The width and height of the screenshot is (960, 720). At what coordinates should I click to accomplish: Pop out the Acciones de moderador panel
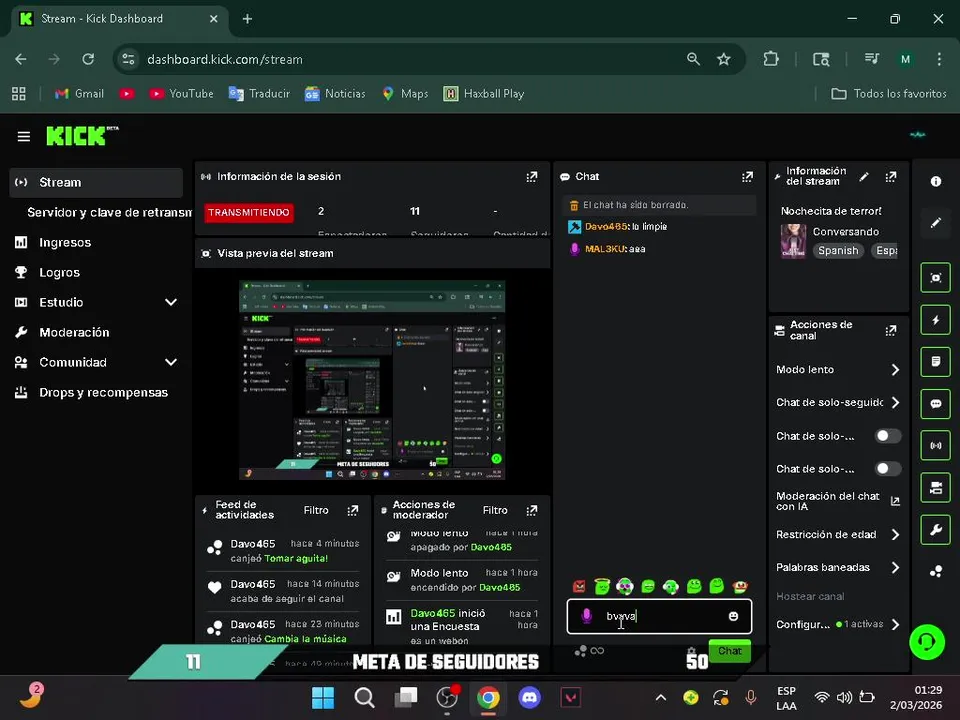[531, 511]
